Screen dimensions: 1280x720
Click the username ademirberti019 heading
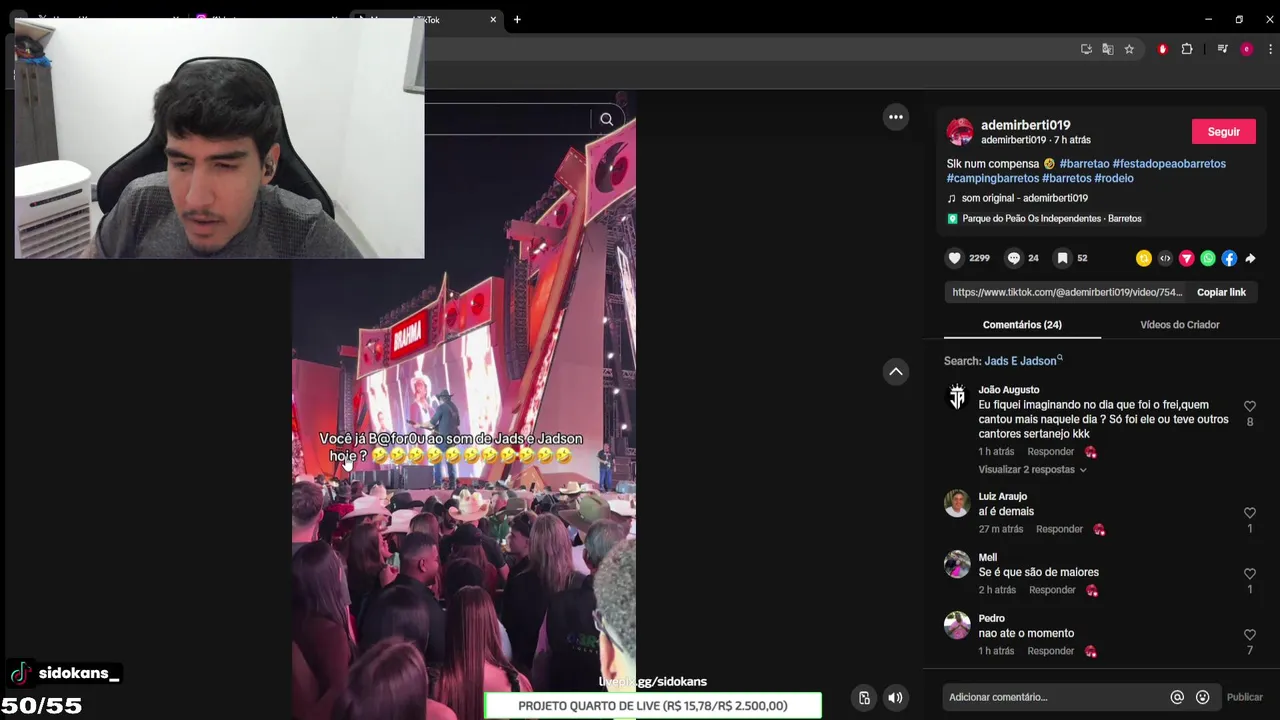[x=1025, y=125]
